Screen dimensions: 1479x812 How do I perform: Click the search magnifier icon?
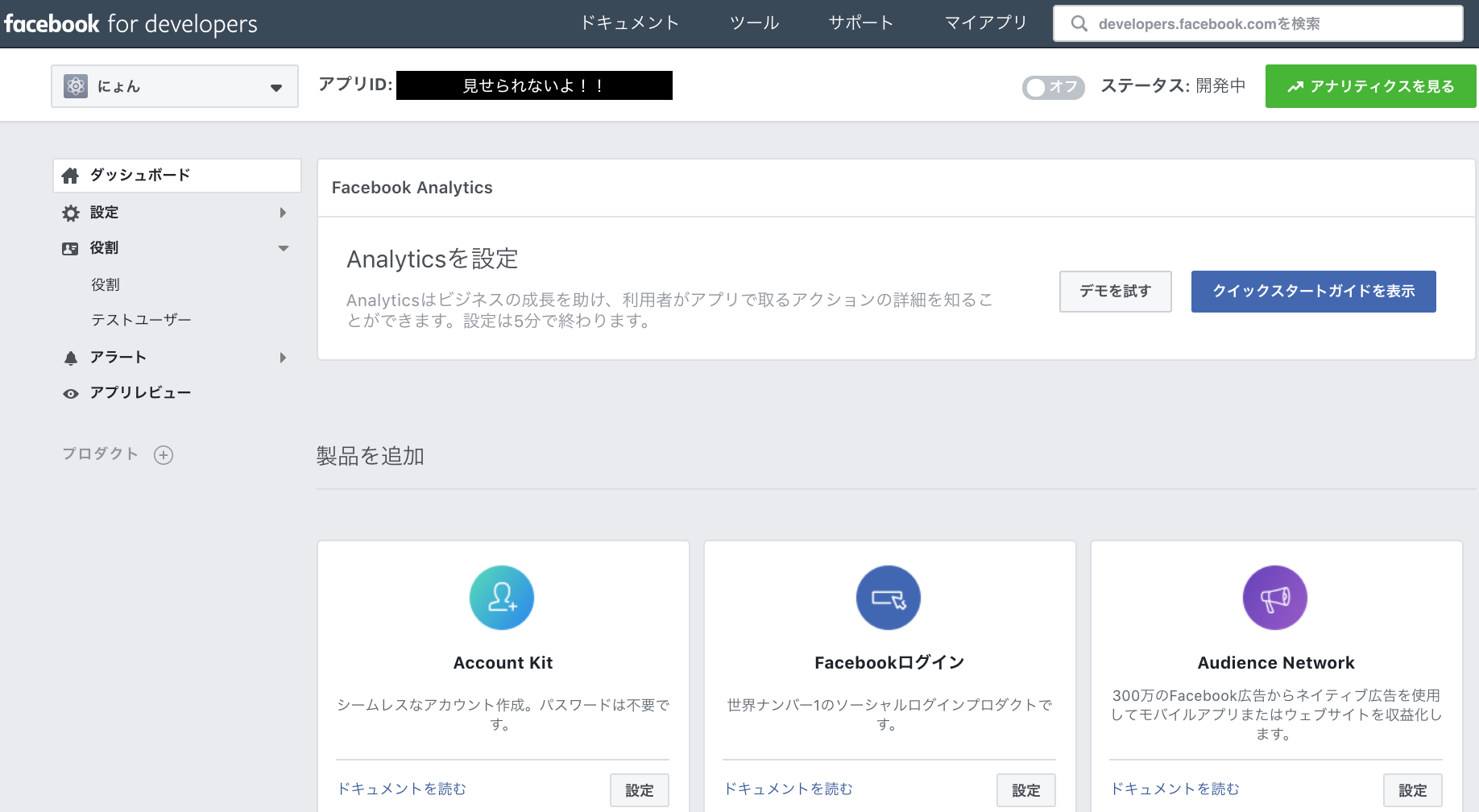coord(1079,23)
